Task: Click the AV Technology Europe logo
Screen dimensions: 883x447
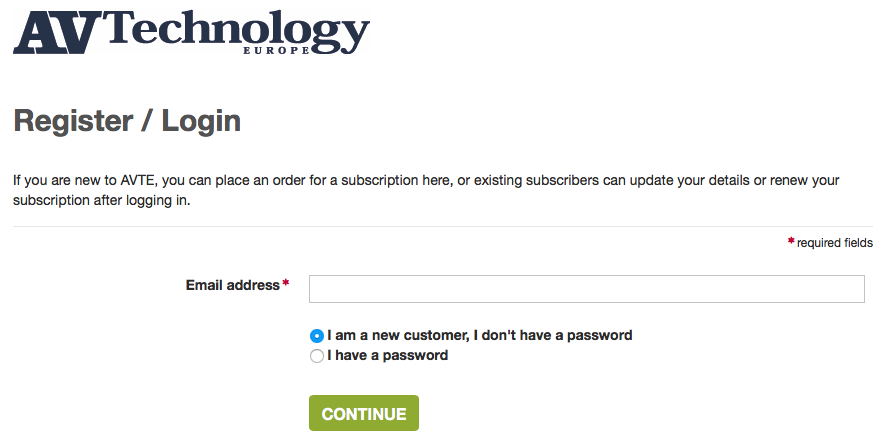Action: (x=191, y=32)
